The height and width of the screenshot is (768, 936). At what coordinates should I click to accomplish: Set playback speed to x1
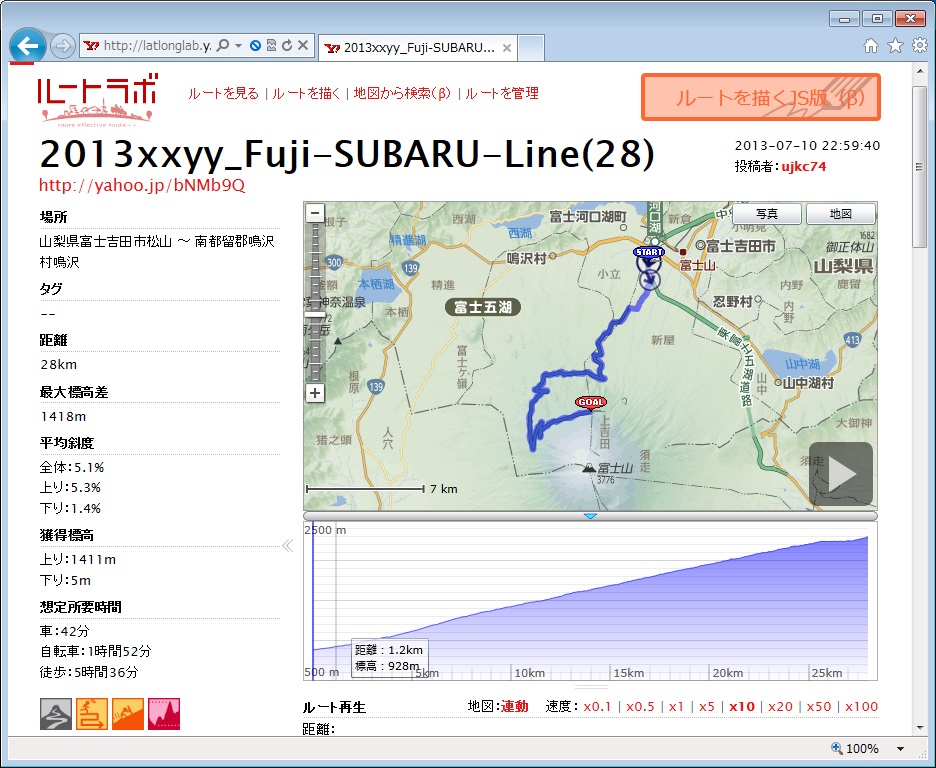tap(676, 707)
